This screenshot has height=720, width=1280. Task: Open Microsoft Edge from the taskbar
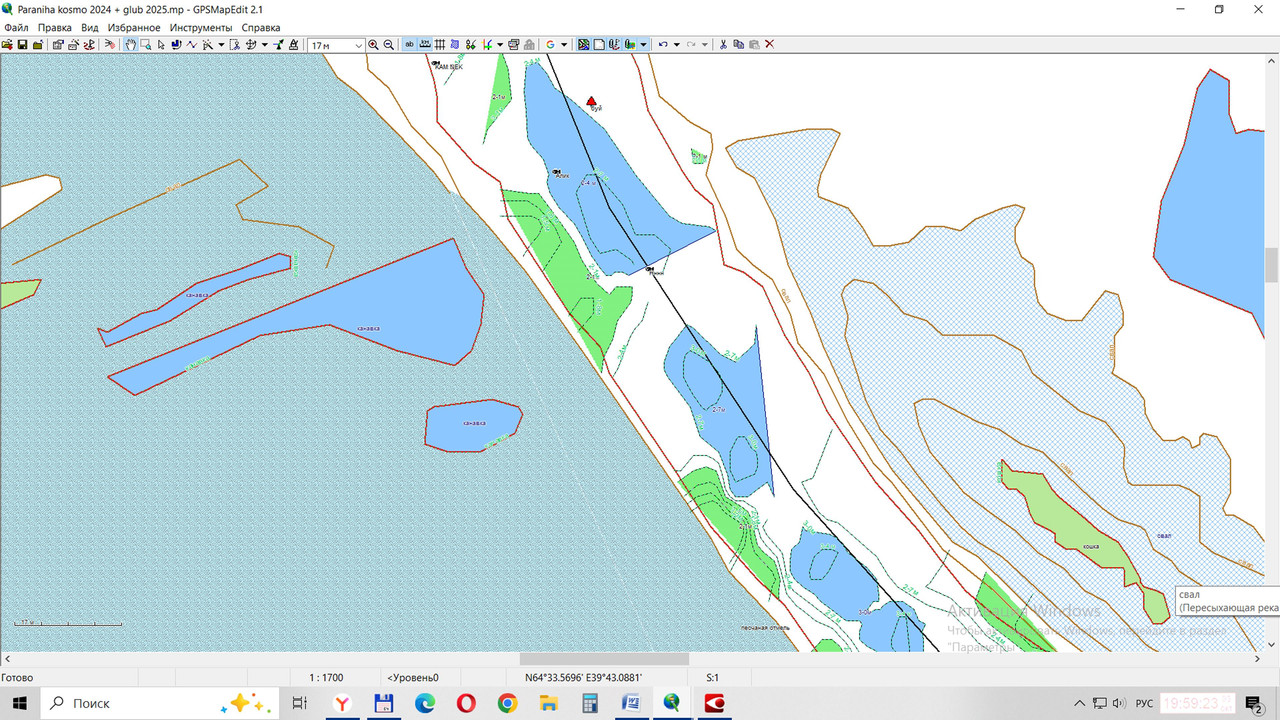[x=424, y=703]
